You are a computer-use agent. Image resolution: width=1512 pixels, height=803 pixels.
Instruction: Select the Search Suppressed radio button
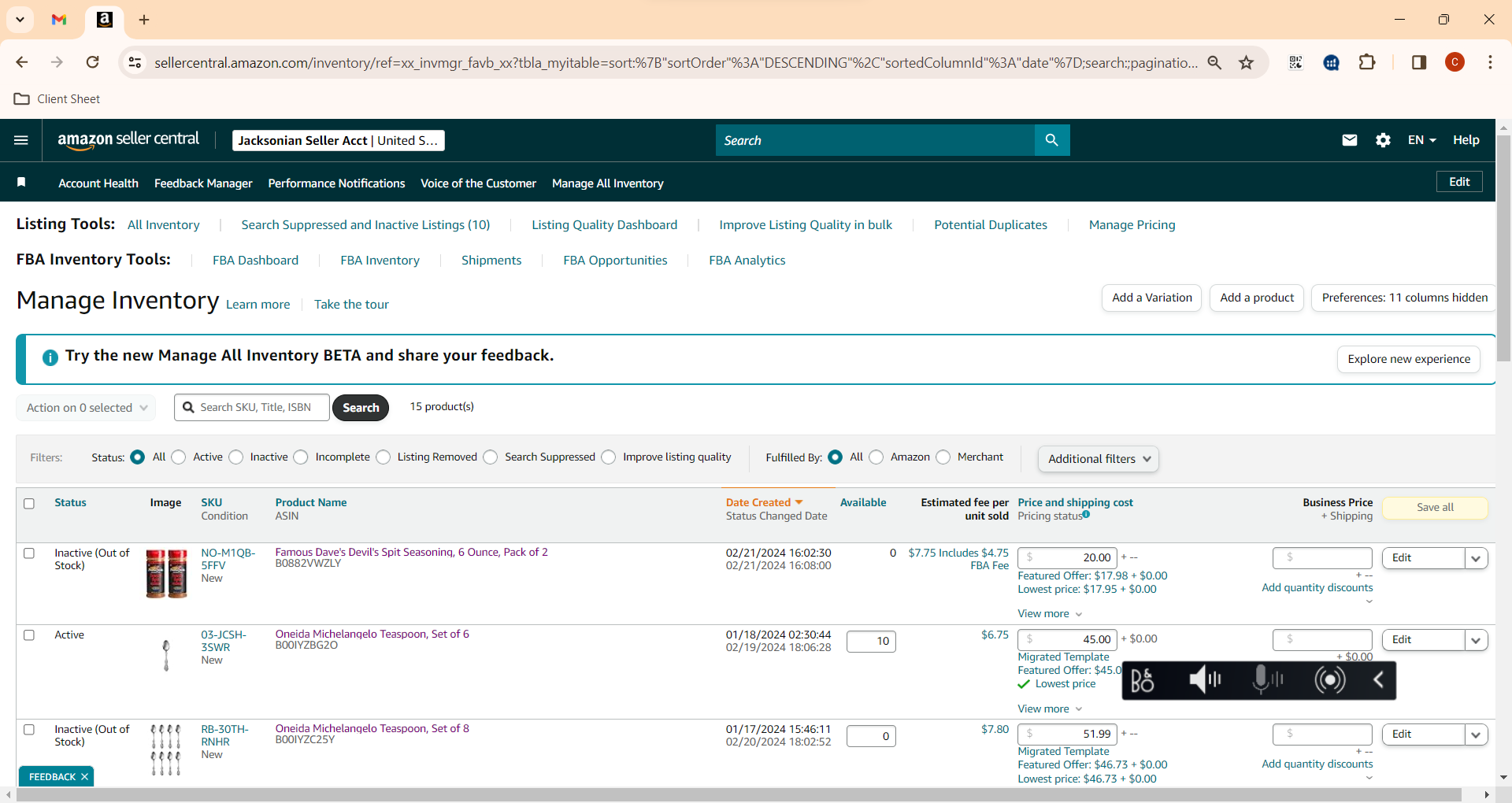[x=491, y=457]
